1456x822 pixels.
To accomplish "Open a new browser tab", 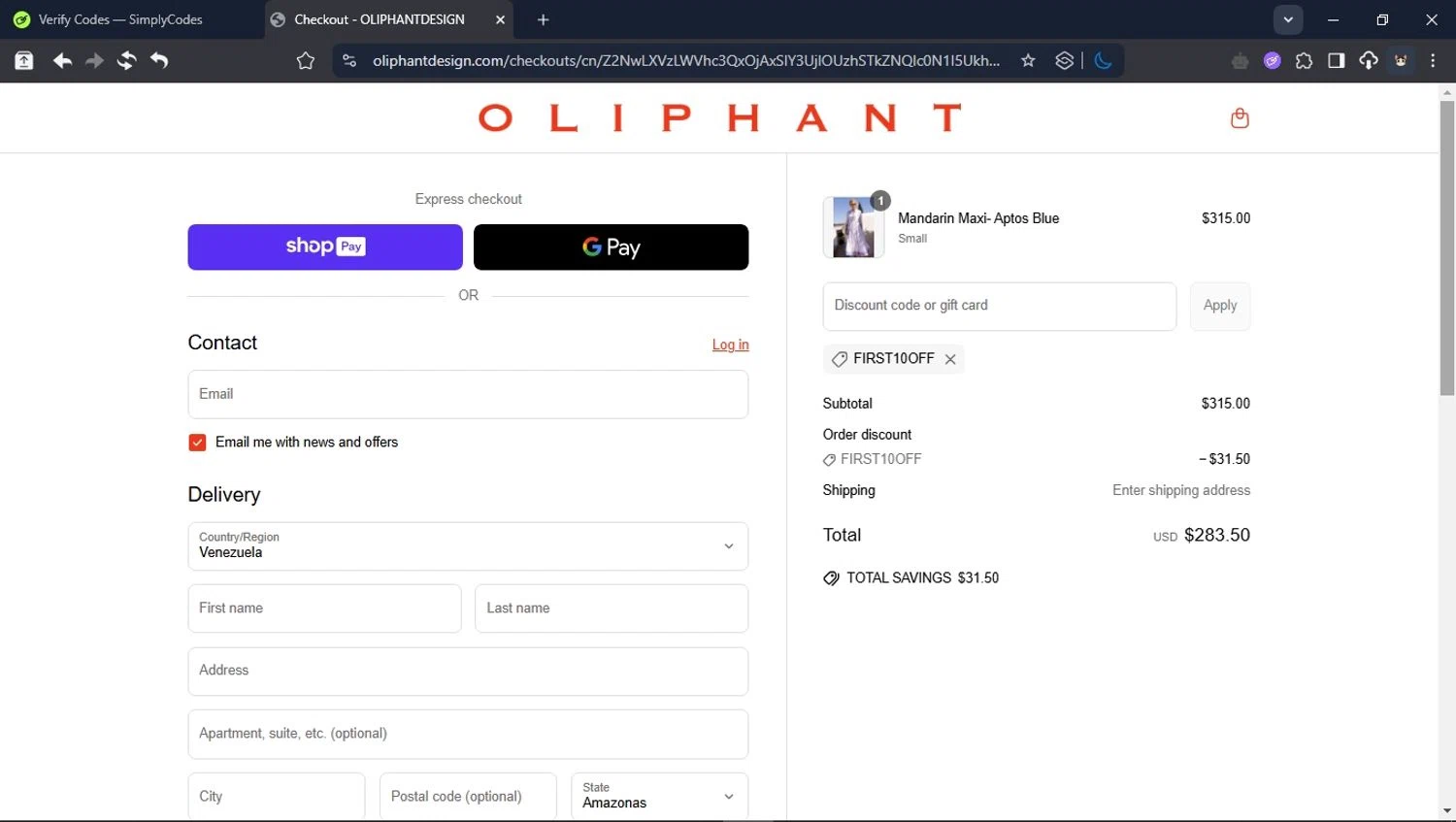I will (x=543, y=19).
